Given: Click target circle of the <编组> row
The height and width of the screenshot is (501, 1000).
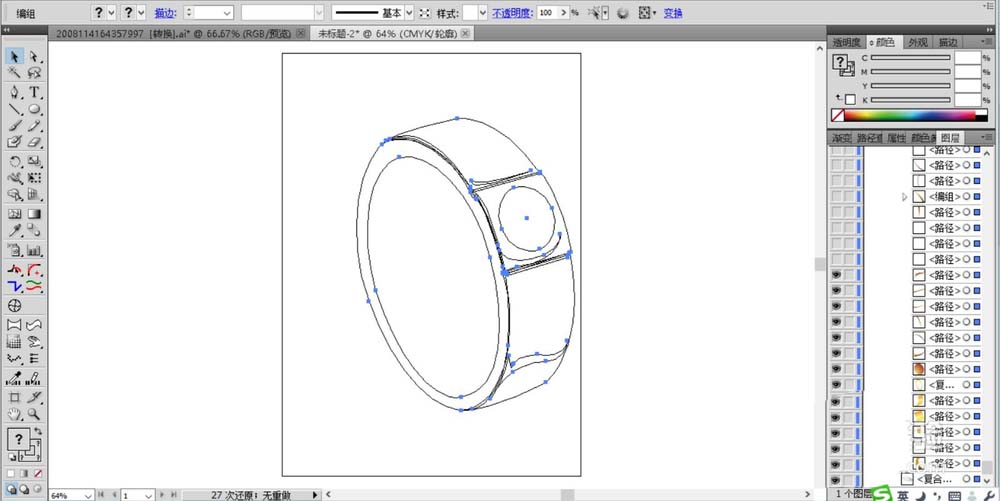Looking at the screenshot, I should coord(966,197).
